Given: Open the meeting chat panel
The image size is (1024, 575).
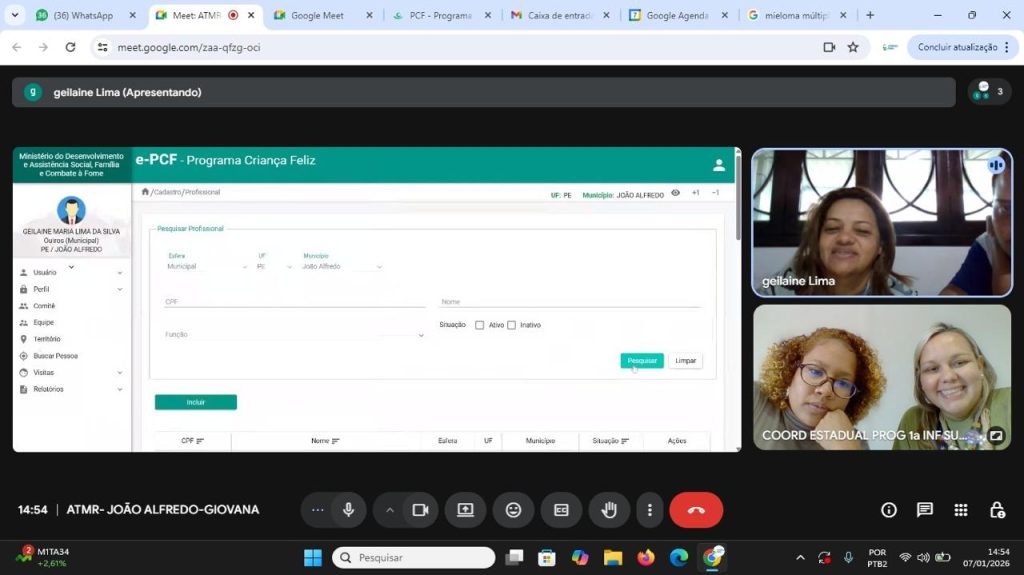Looking at the screenshot, I should pos(925,510).
